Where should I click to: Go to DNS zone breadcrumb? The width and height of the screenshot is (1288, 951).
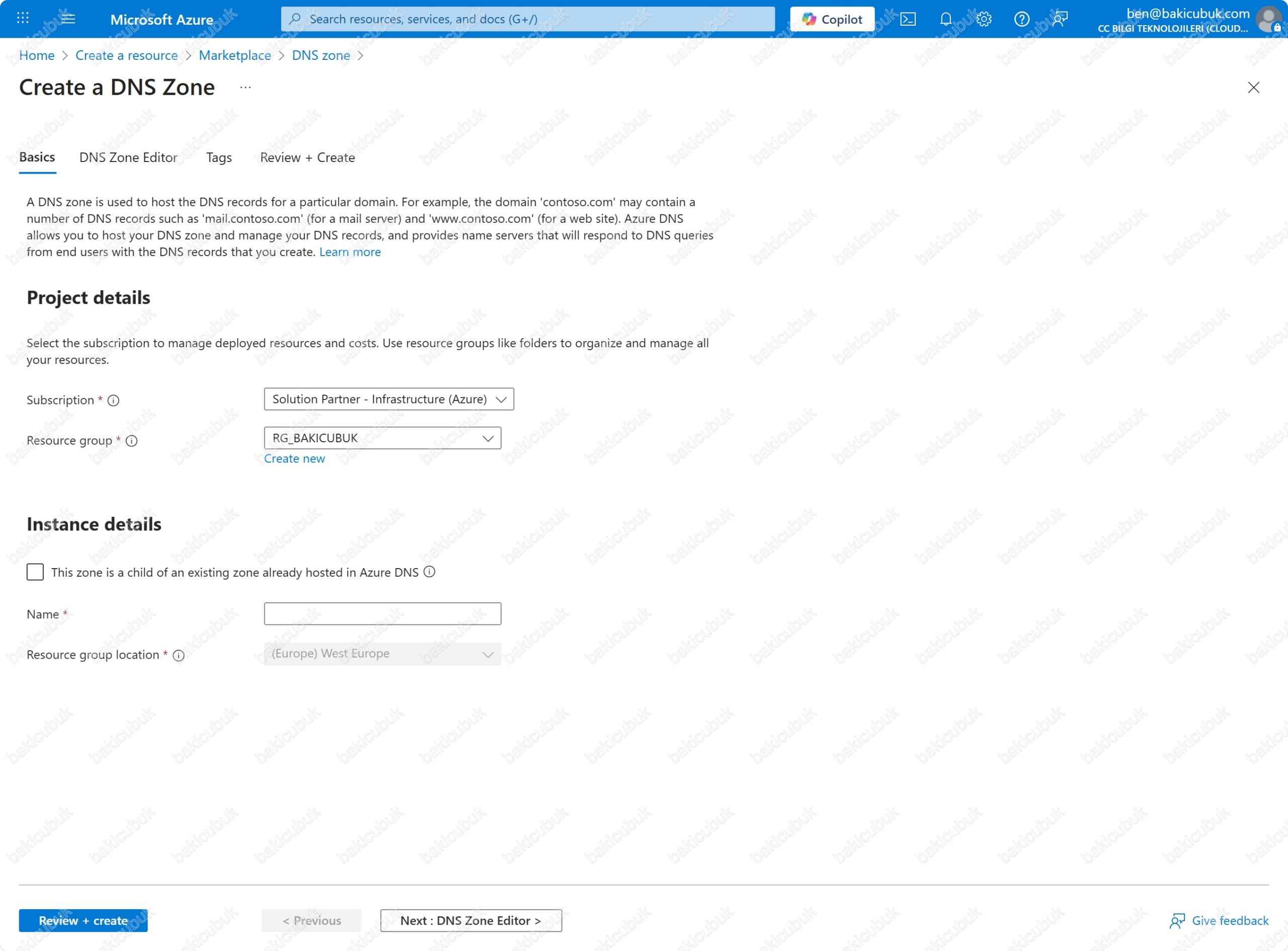pos(320,55)
